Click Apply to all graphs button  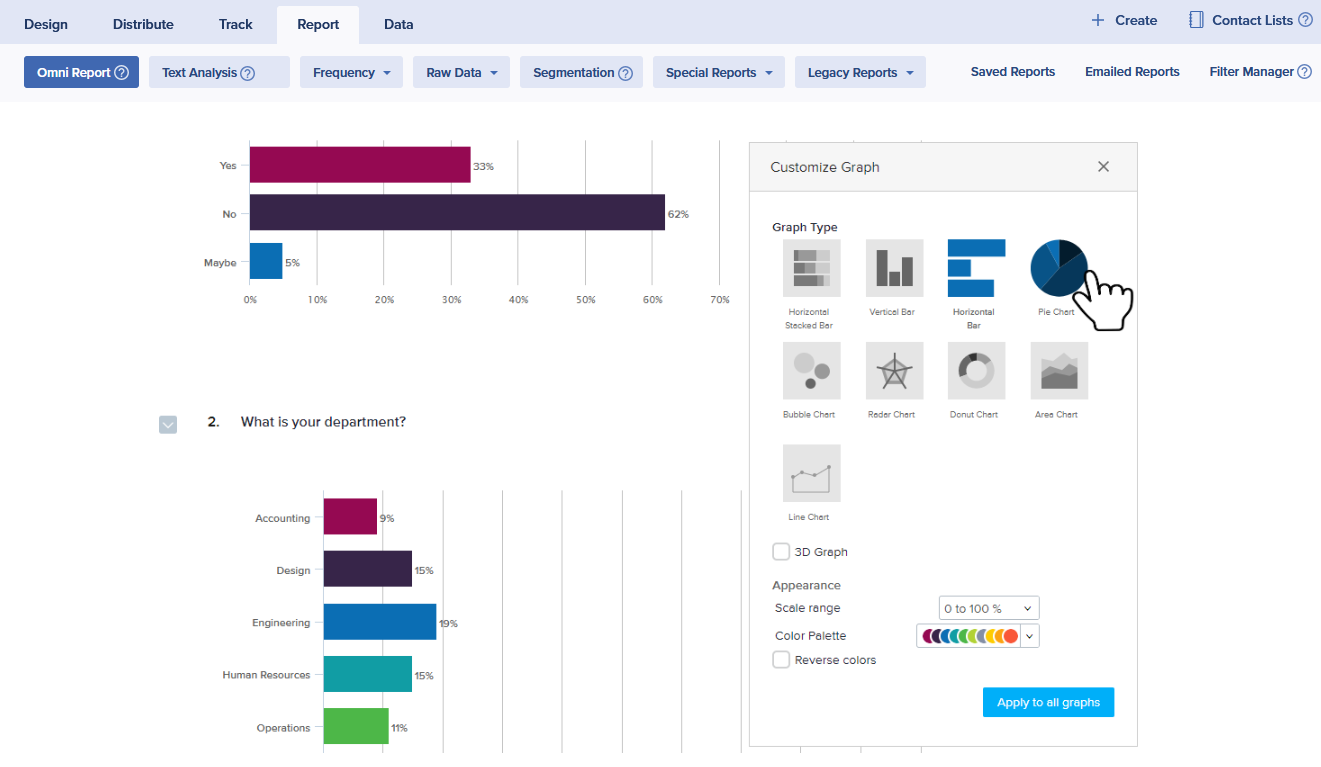(1047, 702)
